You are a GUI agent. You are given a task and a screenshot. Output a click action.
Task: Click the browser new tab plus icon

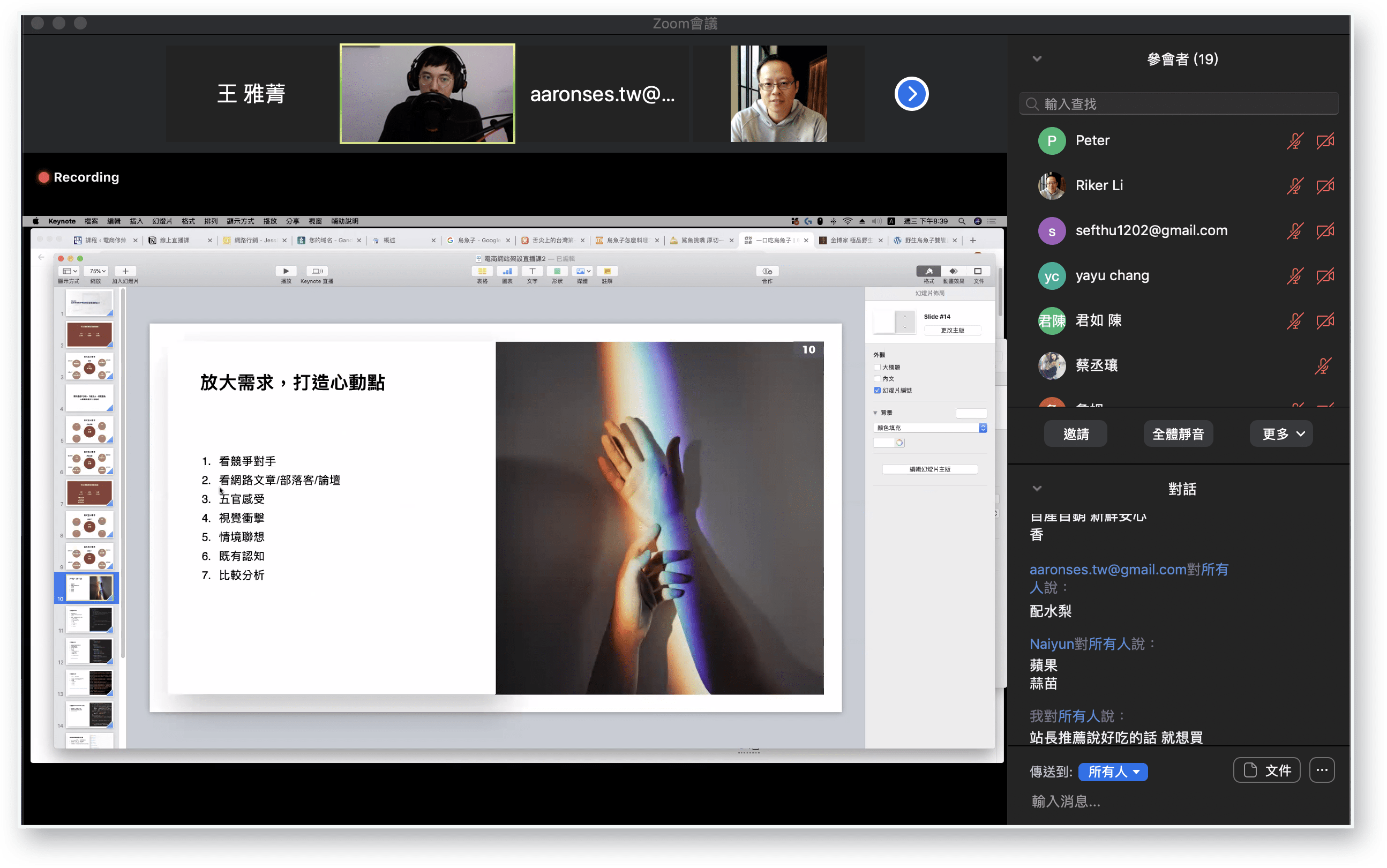tap(973, 241)
